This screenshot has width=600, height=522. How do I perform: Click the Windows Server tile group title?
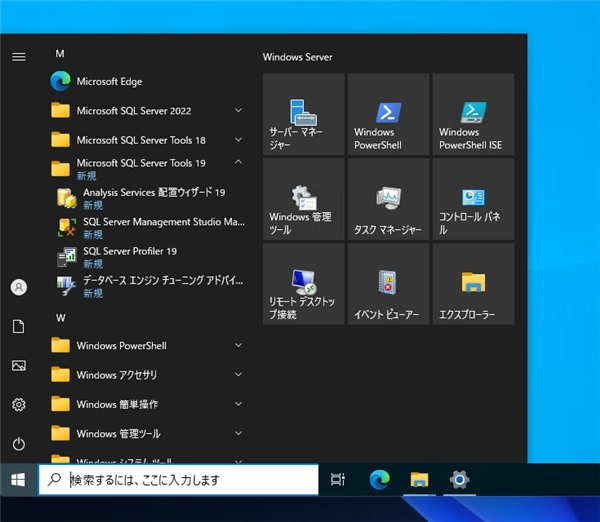coord(297,57)
